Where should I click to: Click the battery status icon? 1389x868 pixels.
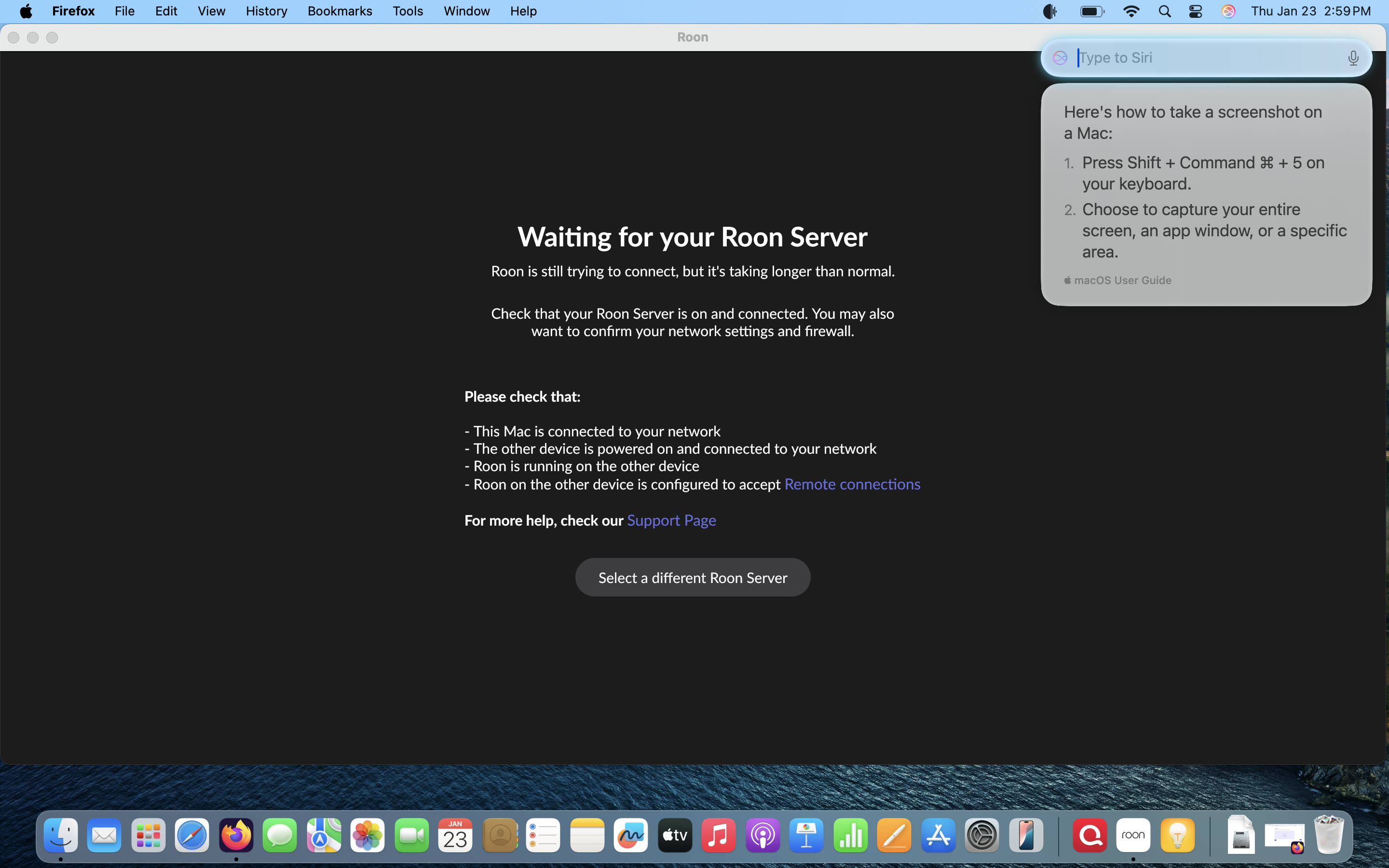[x=1092, y=11]
